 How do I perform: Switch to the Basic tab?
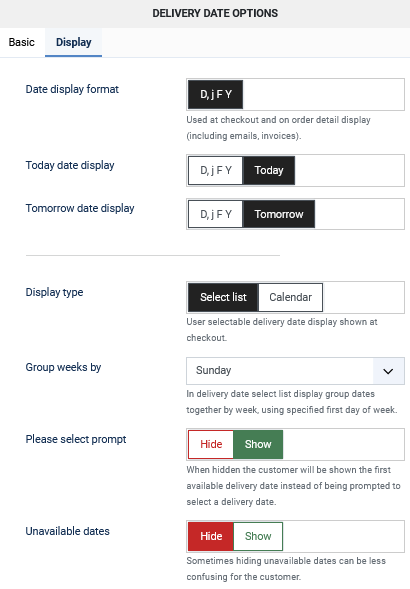coord(22,42)
